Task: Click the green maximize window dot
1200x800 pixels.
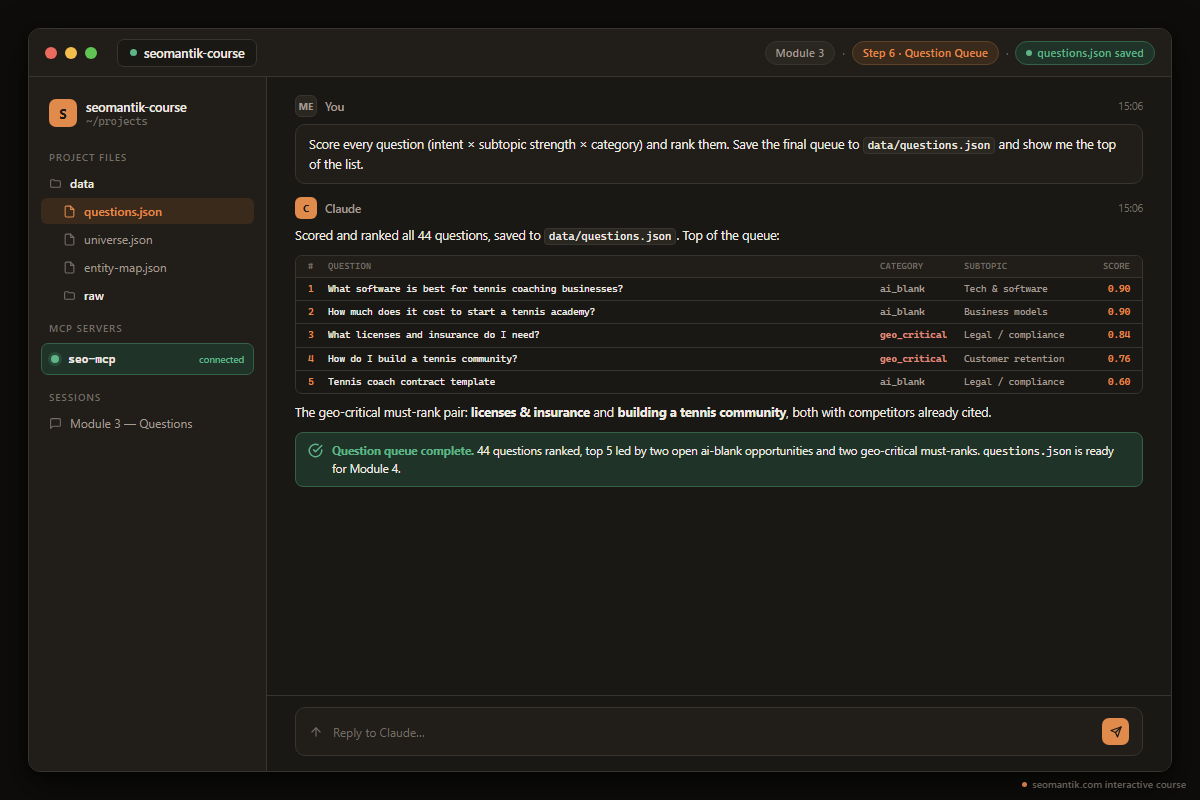Action: pyautogui.click(x=91, y=53)
